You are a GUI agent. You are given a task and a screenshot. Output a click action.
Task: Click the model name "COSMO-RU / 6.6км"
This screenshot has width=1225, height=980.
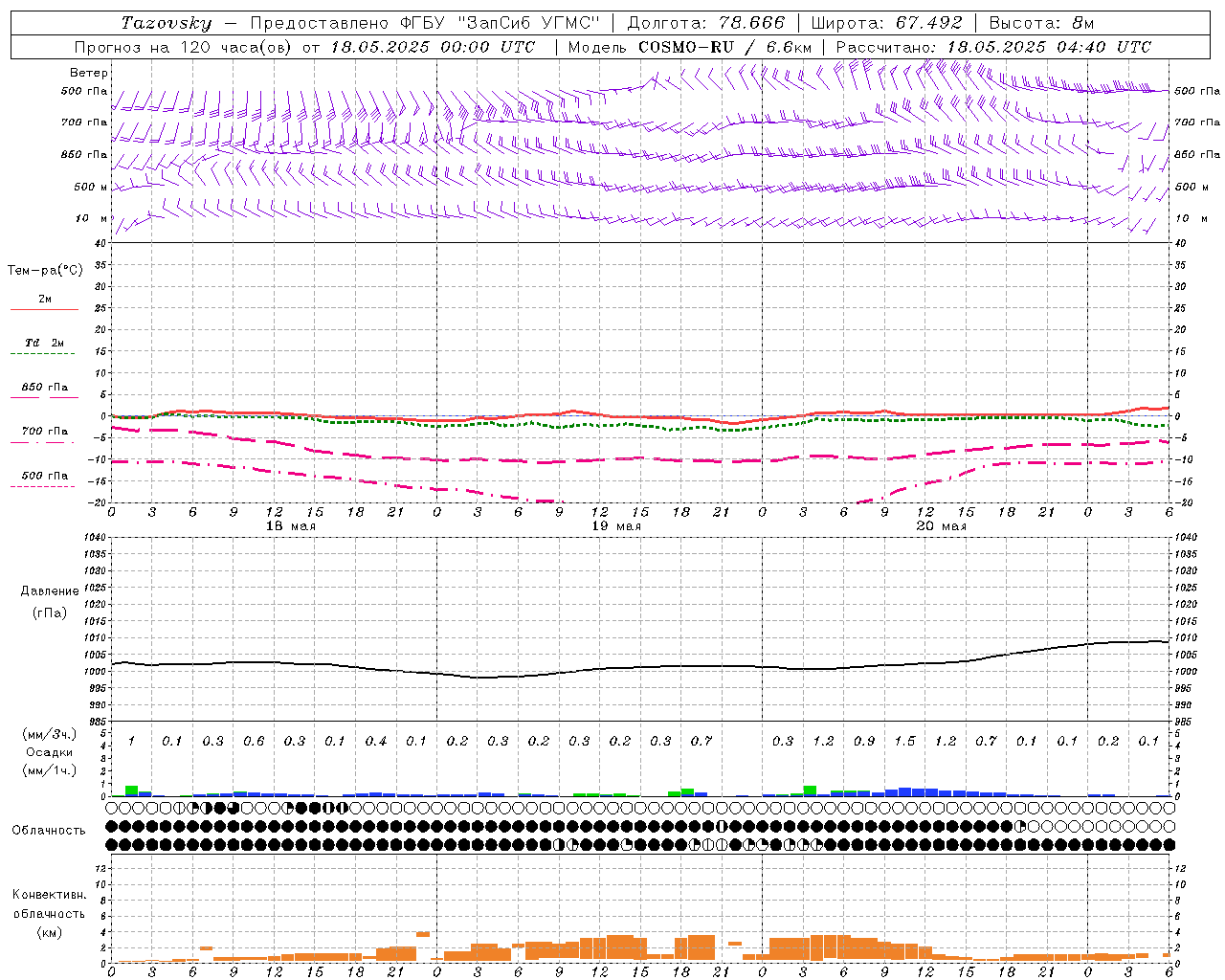tap(725, 47)
